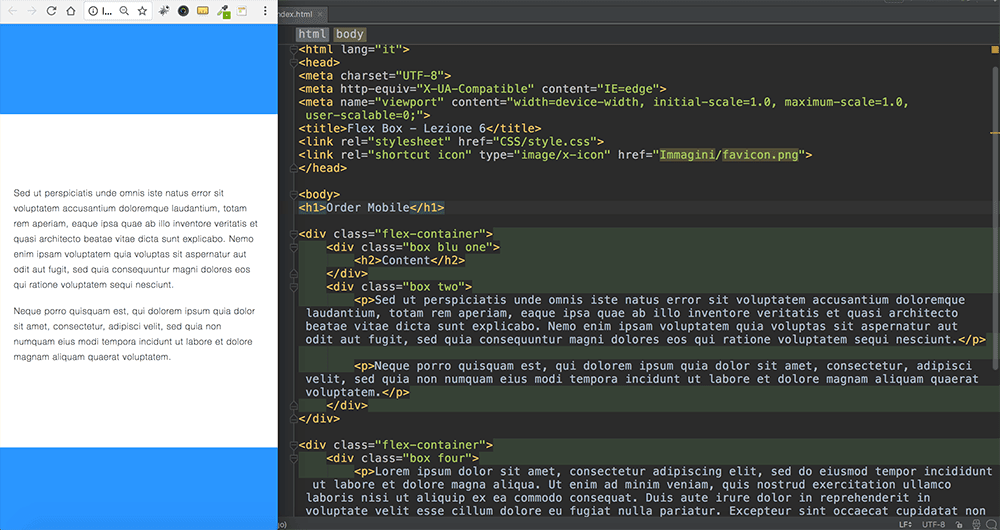Click the Neque porro paragraph in browser
The height and width of the screenshot is (530, 1000).
tap(135, 334)
